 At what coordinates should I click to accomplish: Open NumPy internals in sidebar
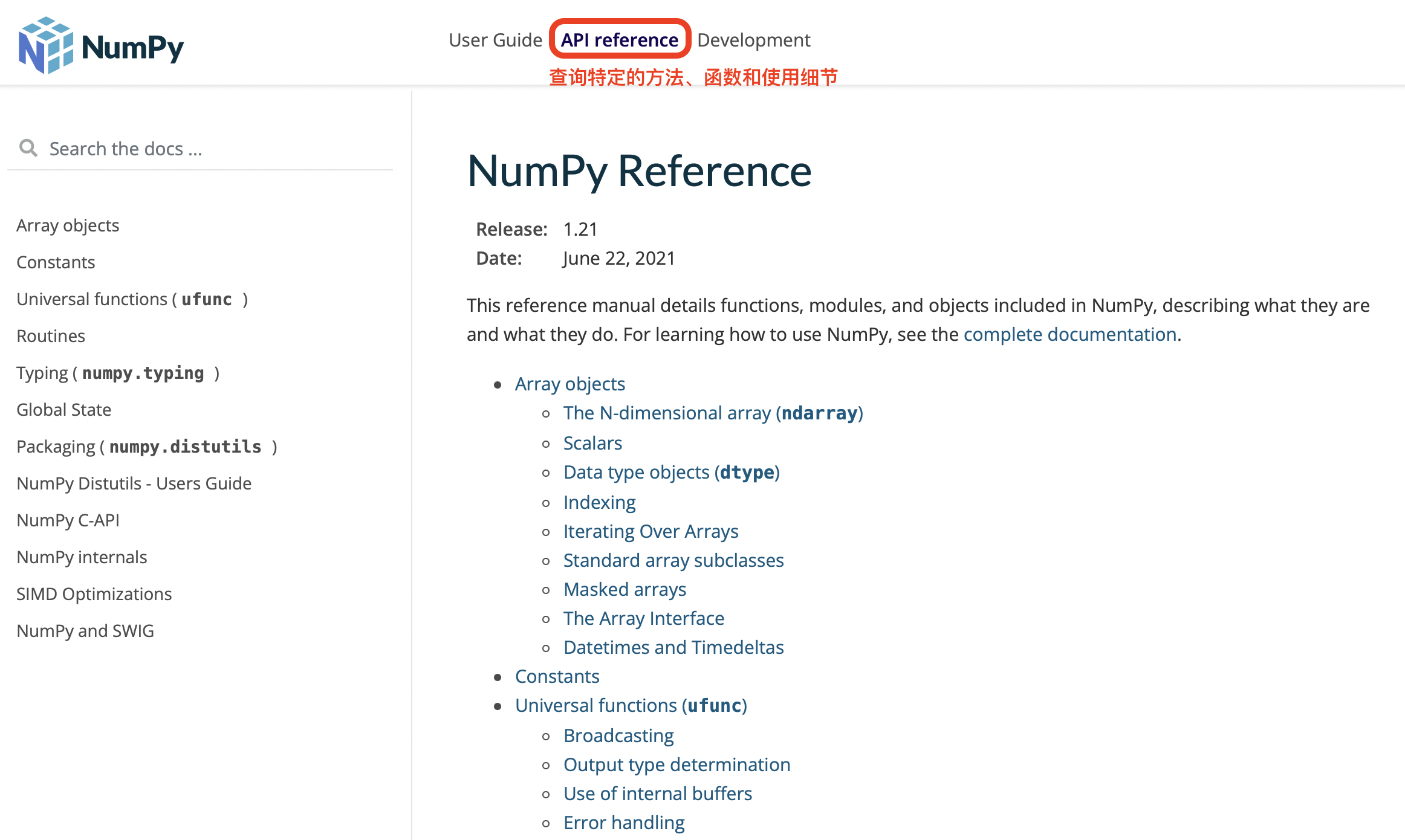coord(82,557)
